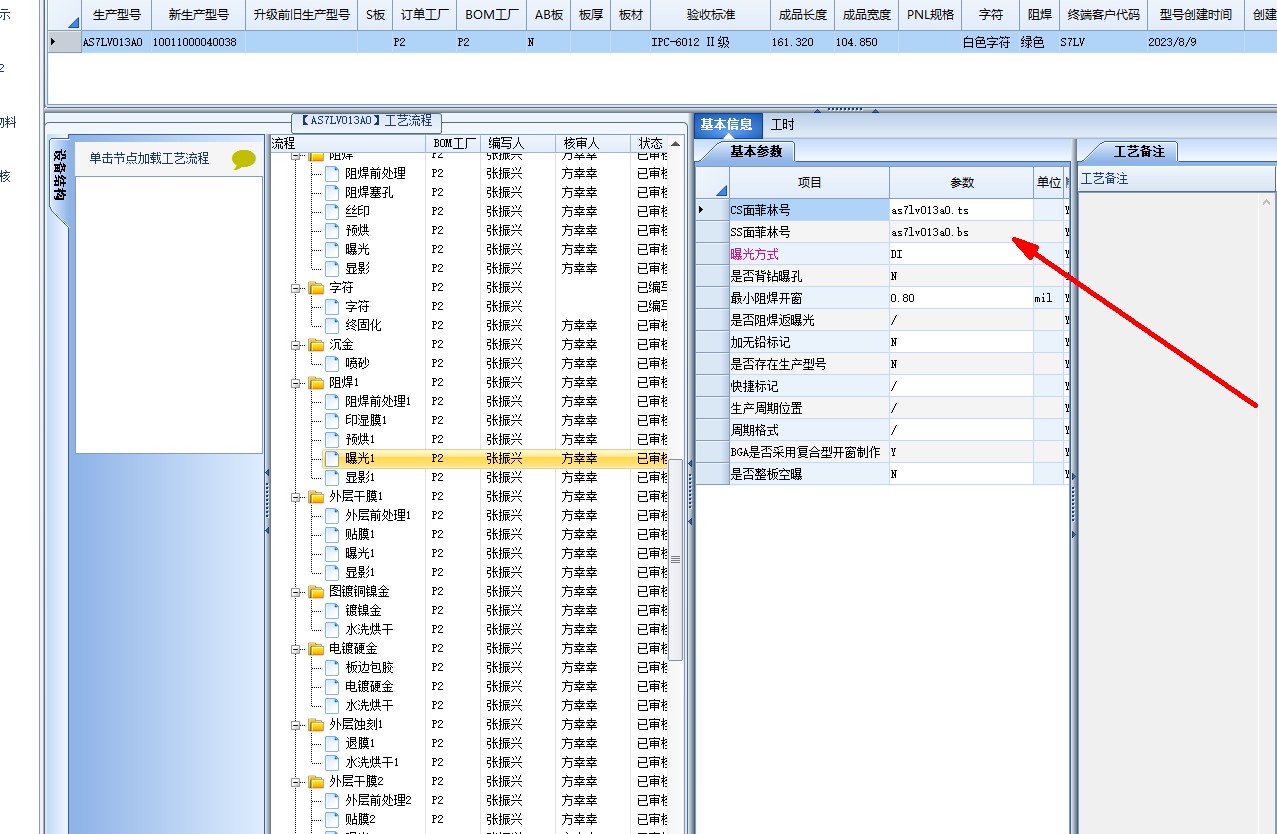Image resolution: width=1277 pixels, height=834 pixels.
Task: Click the yellow speech bubble icon
Action: point(244,159)
